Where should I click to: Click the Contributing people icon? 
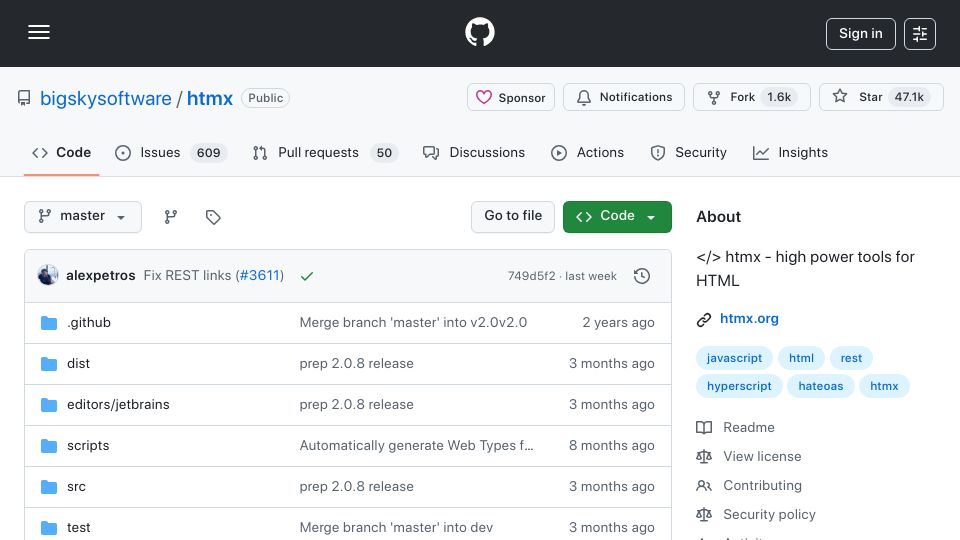coord(704,486)
